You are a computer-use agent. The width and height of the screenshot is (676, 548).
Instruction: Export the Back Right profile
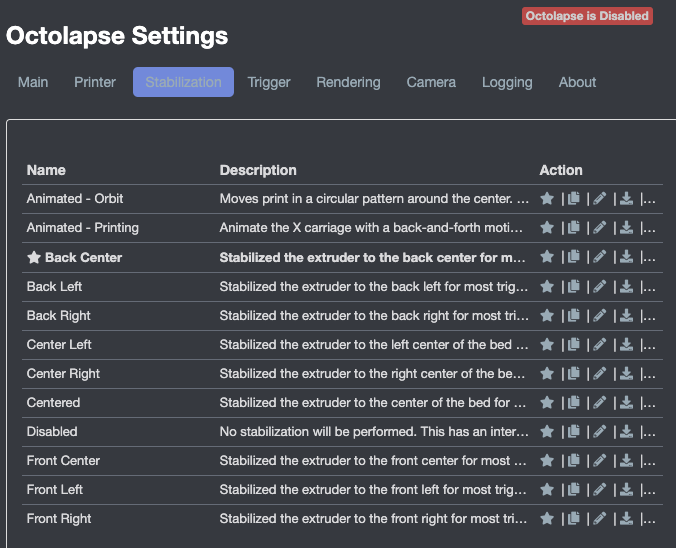point(626,316)
